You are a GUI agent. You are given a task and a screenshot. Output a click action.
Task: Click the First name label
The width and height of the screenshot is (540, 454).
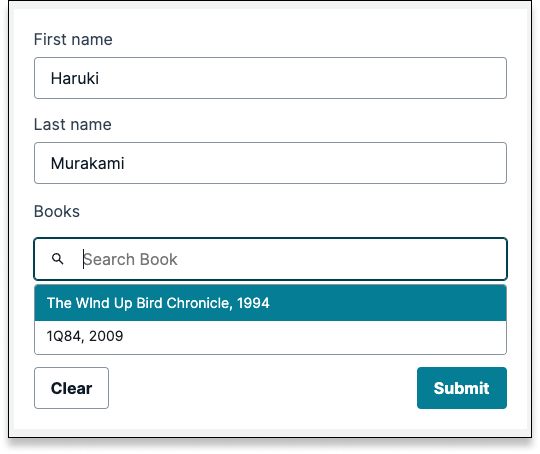(73, 39)
